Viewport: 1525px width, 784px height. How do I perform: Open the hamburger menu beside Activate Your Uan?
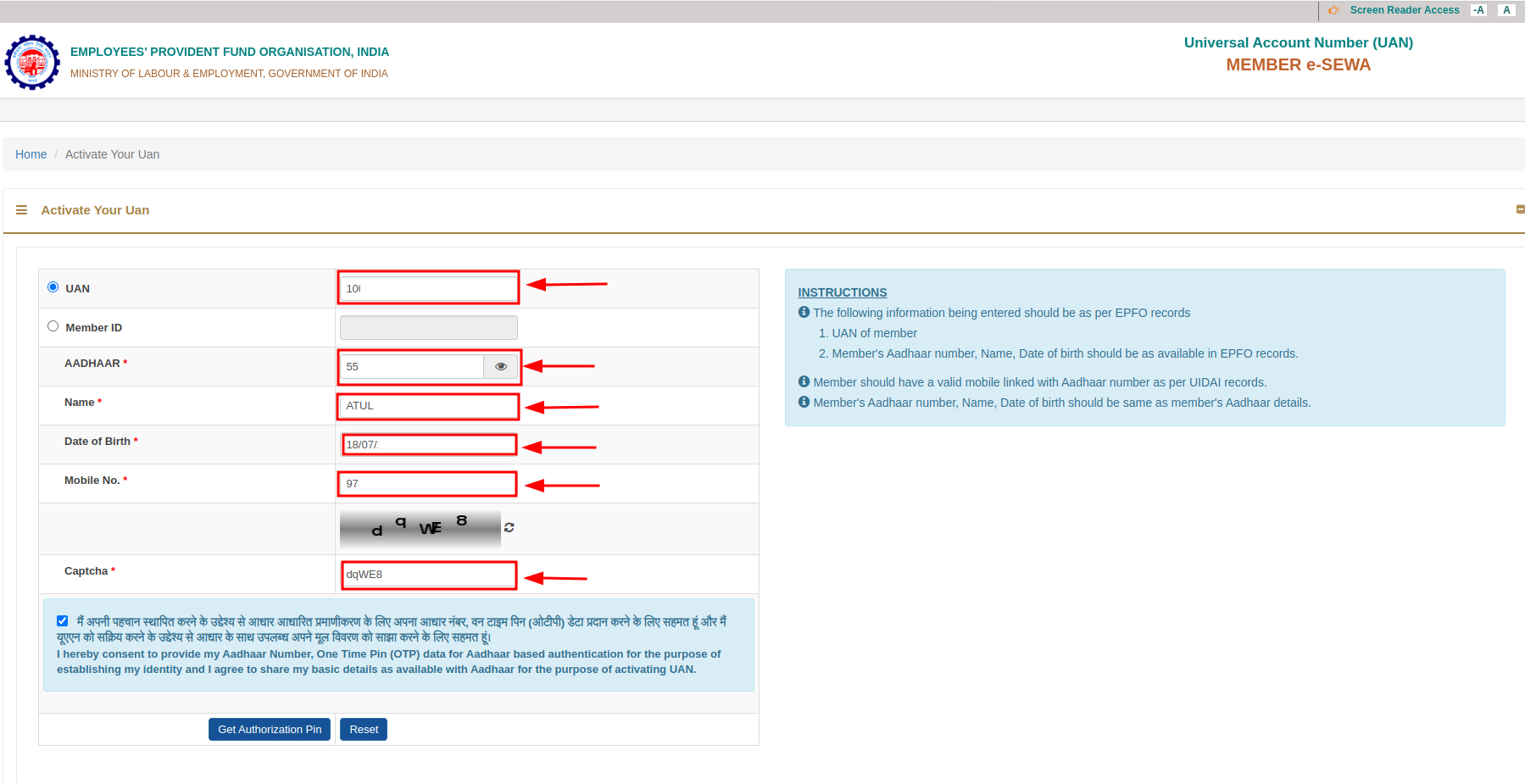pos(22,210)
